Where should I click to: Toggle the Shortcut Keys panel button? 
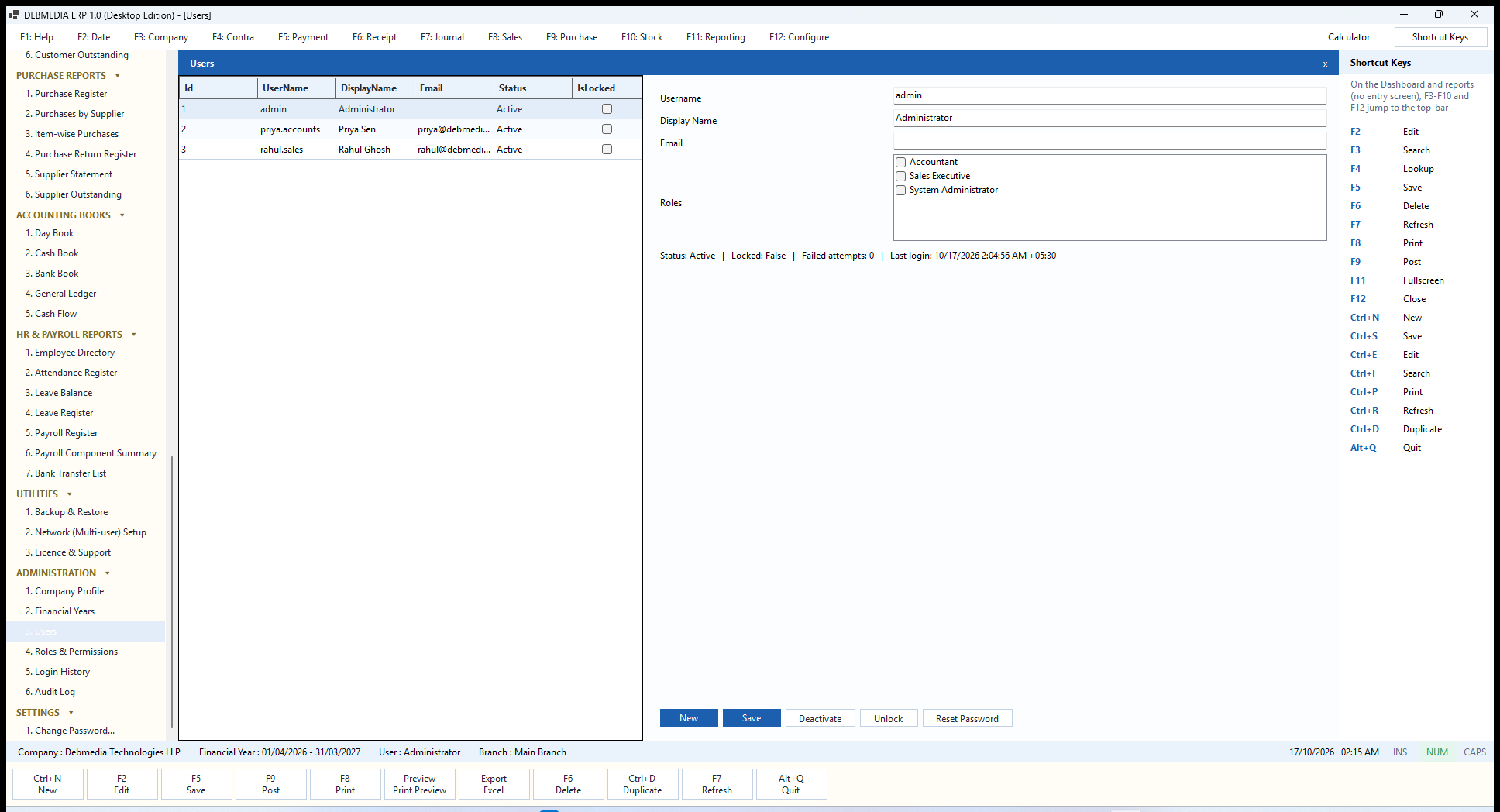1440,37
